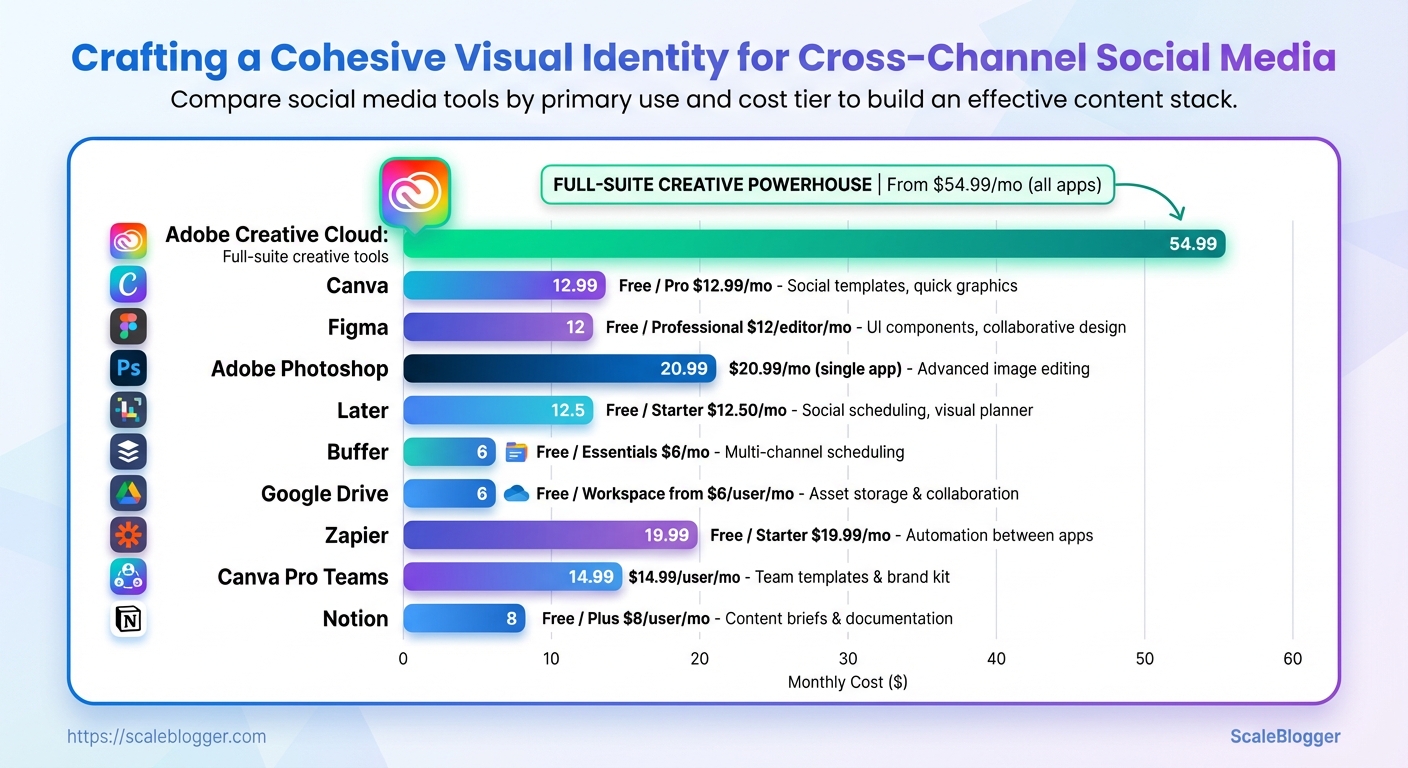Click the large Creative Cloud badge above the chart
This screenshot has height=768, width=1408.
[414, 191]
